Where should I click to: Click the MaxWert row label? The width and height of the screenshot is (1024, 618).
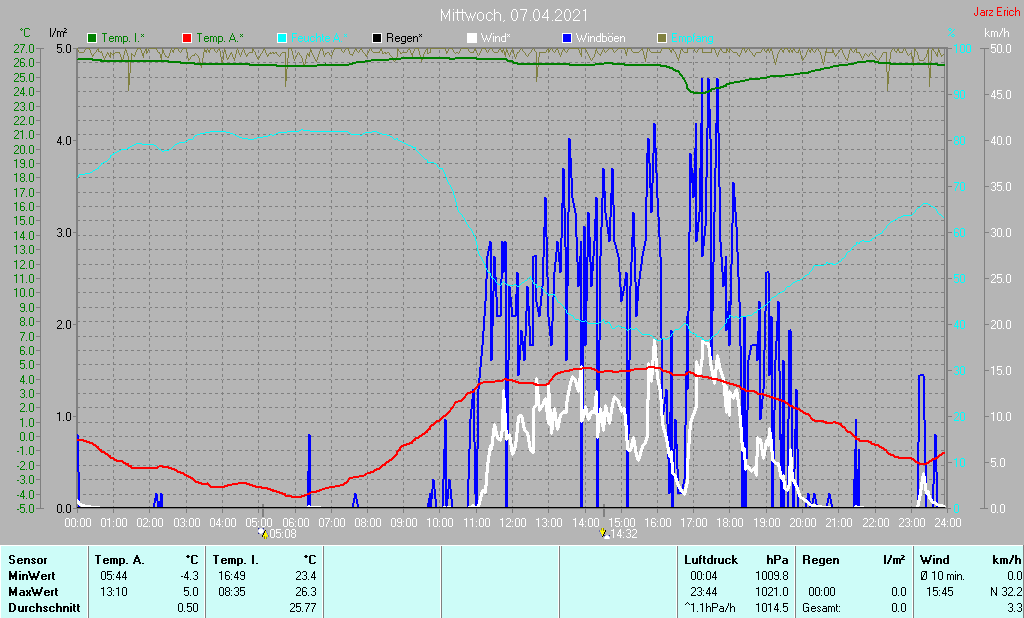tap(31, 592)
